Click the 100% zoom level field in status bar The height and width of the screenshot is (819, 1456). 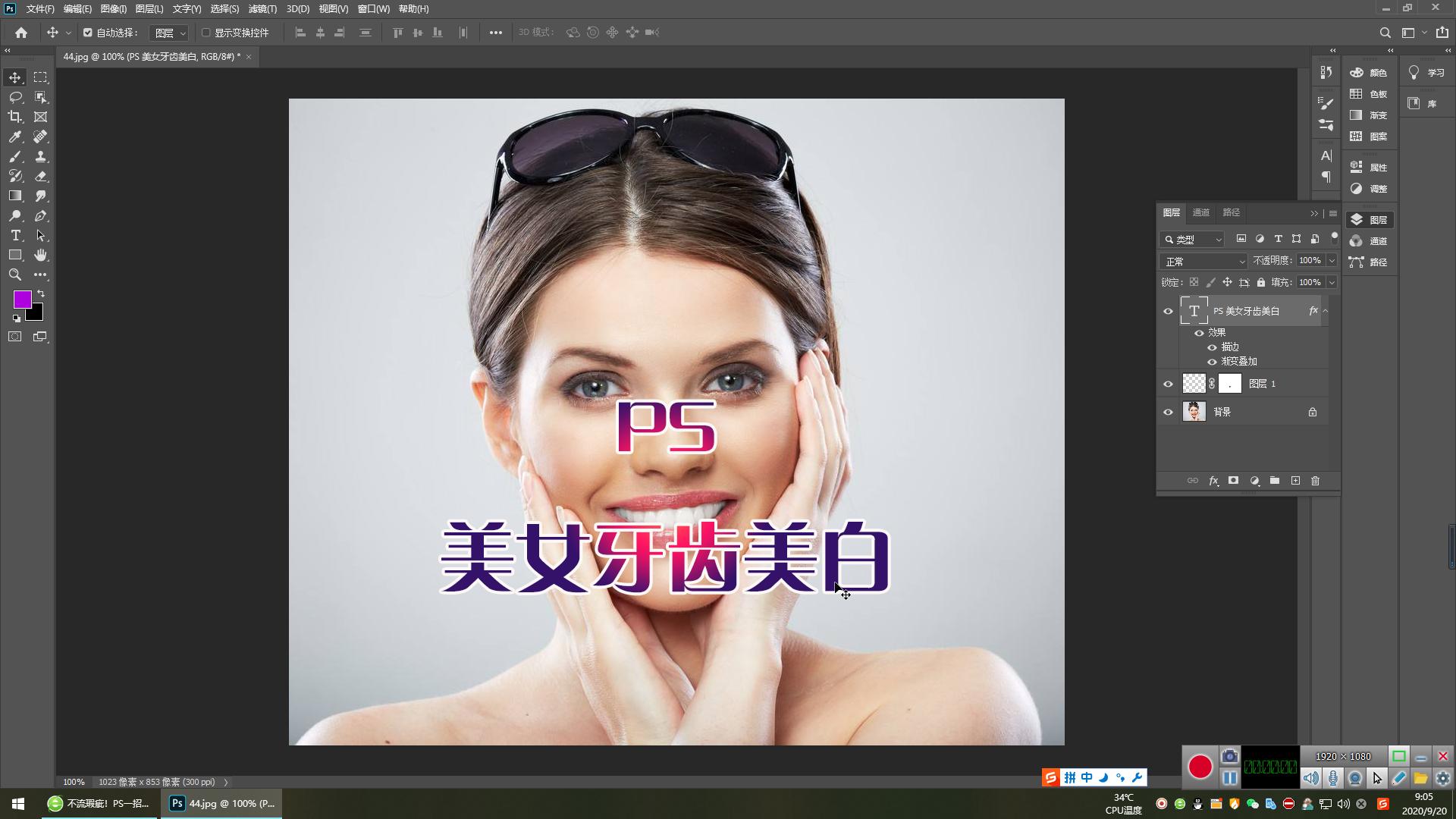[73, 781]
